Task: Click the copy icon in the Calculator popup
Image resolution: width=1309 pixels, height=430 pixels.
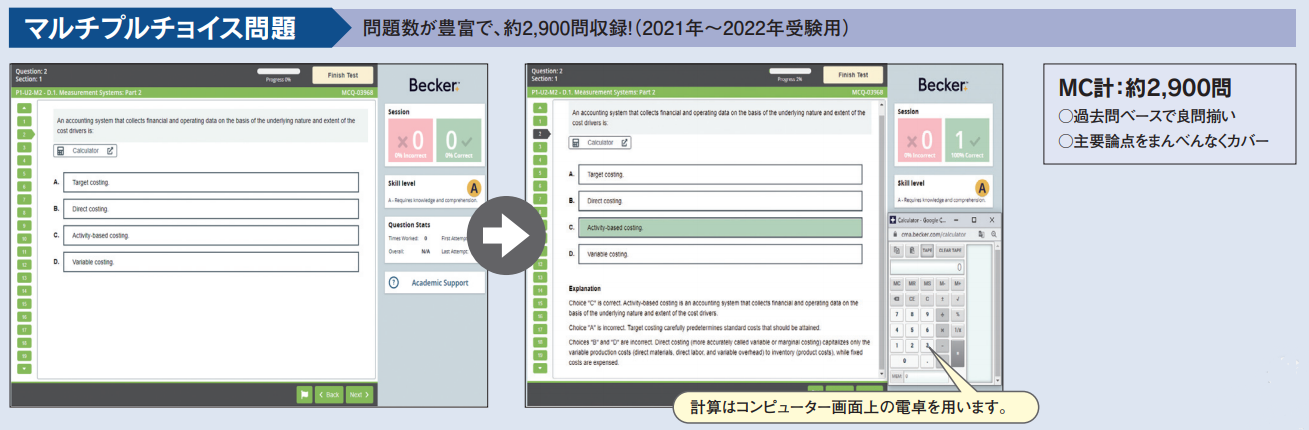Action: [x=896, y=250]
